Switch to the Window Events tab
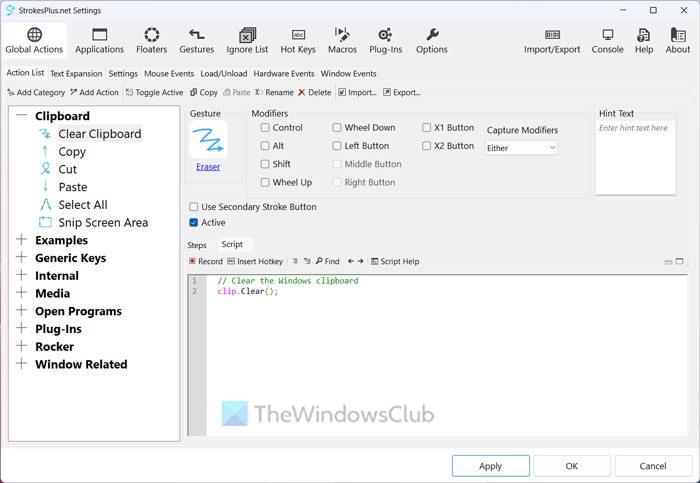The width and height of the screenshot is (700, 483). [348, 74]
